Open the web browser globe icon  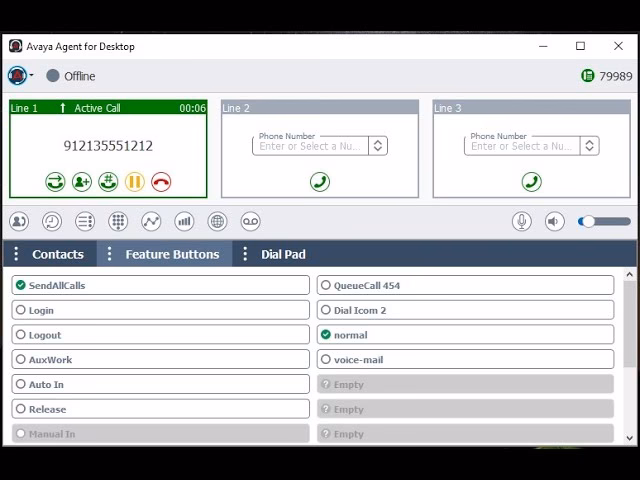coord(217,222)
